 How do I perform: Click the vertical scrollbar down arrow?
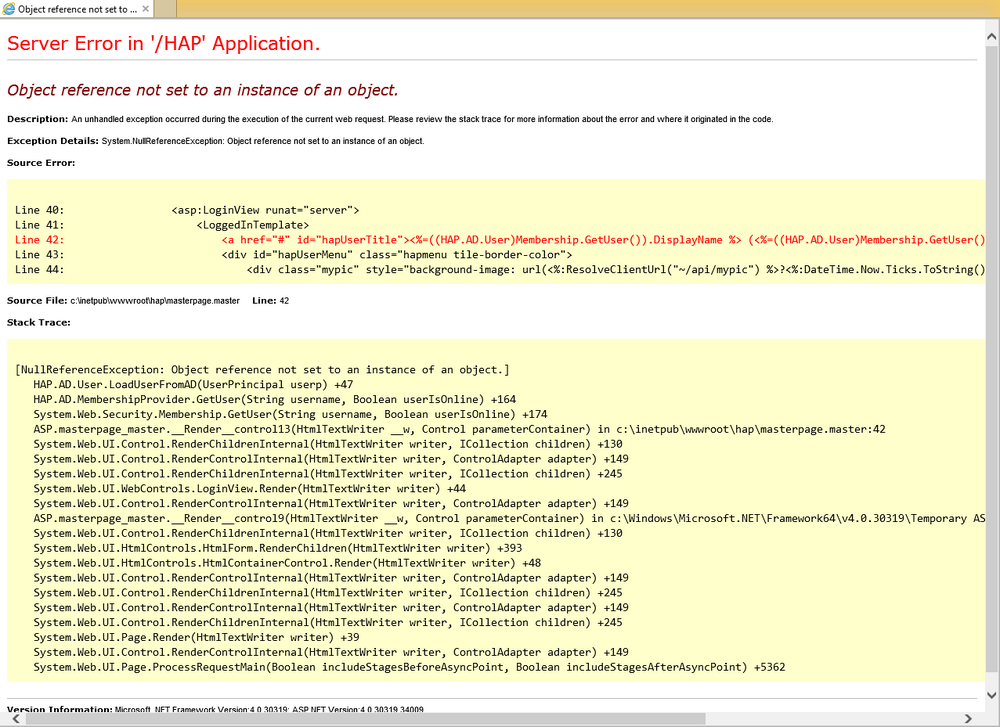(x=992, y=695)
